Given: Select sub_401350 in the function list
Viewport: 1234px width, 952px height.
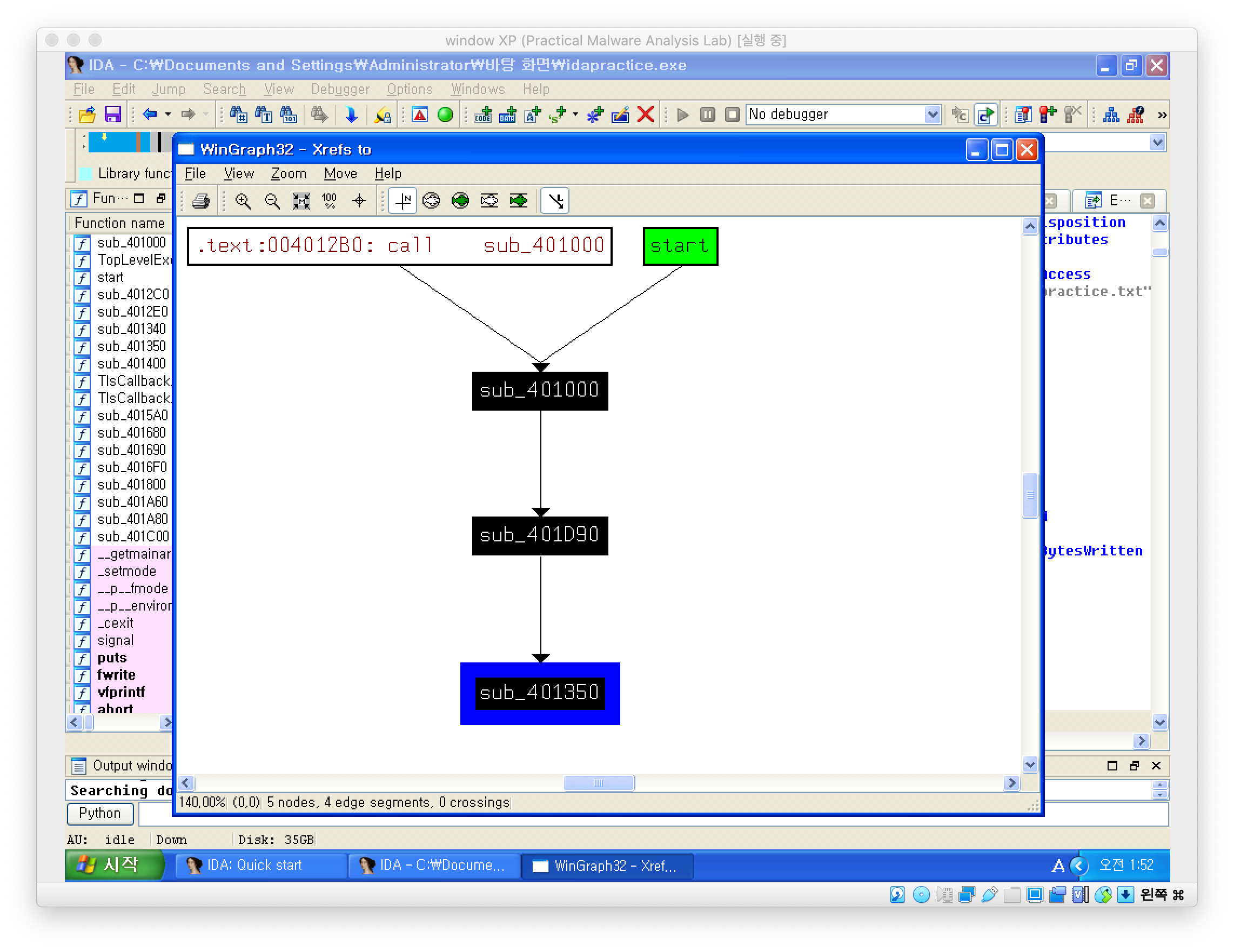Looking at the screenshot, I should coord(132,346).
